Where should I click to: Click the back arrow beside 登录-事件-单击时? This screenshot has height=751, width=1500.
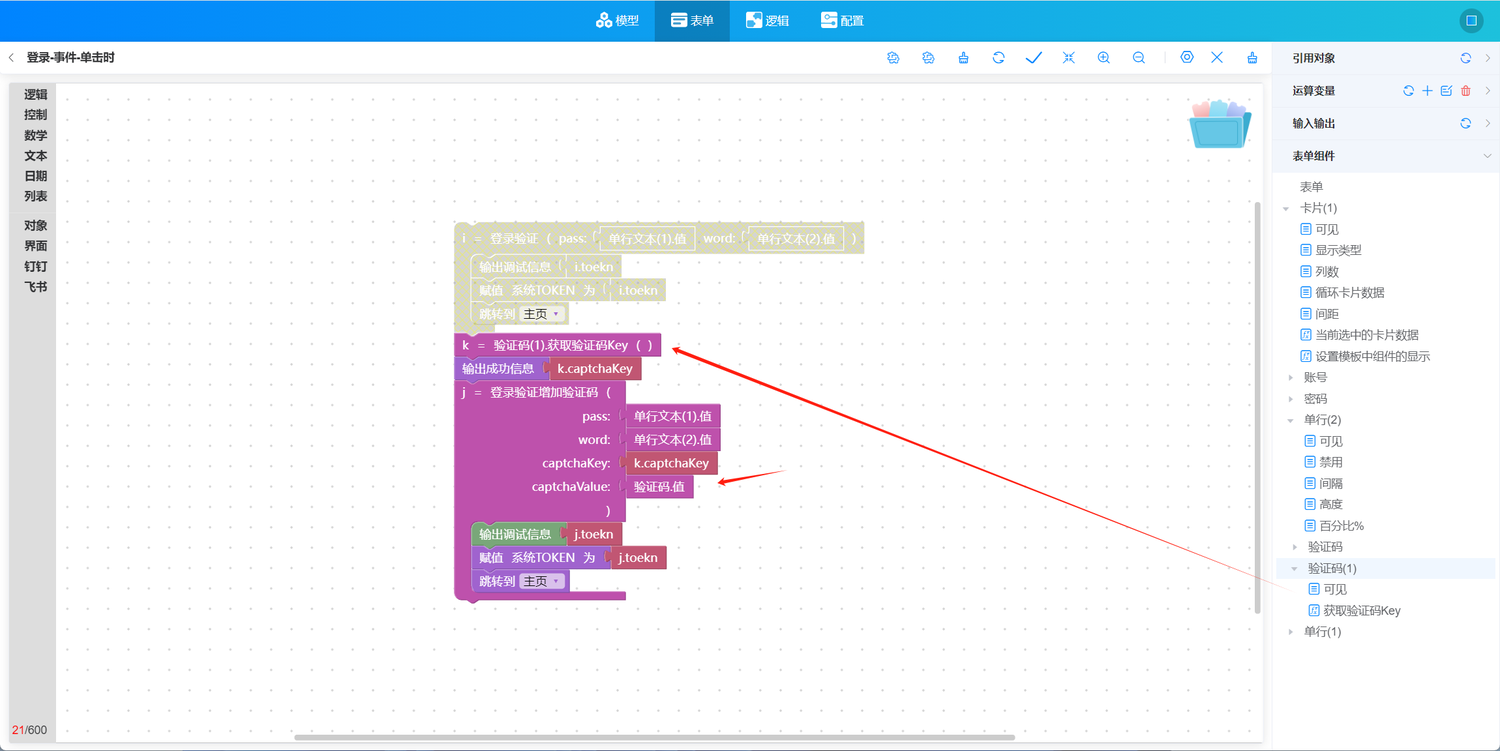pos(12,58)
